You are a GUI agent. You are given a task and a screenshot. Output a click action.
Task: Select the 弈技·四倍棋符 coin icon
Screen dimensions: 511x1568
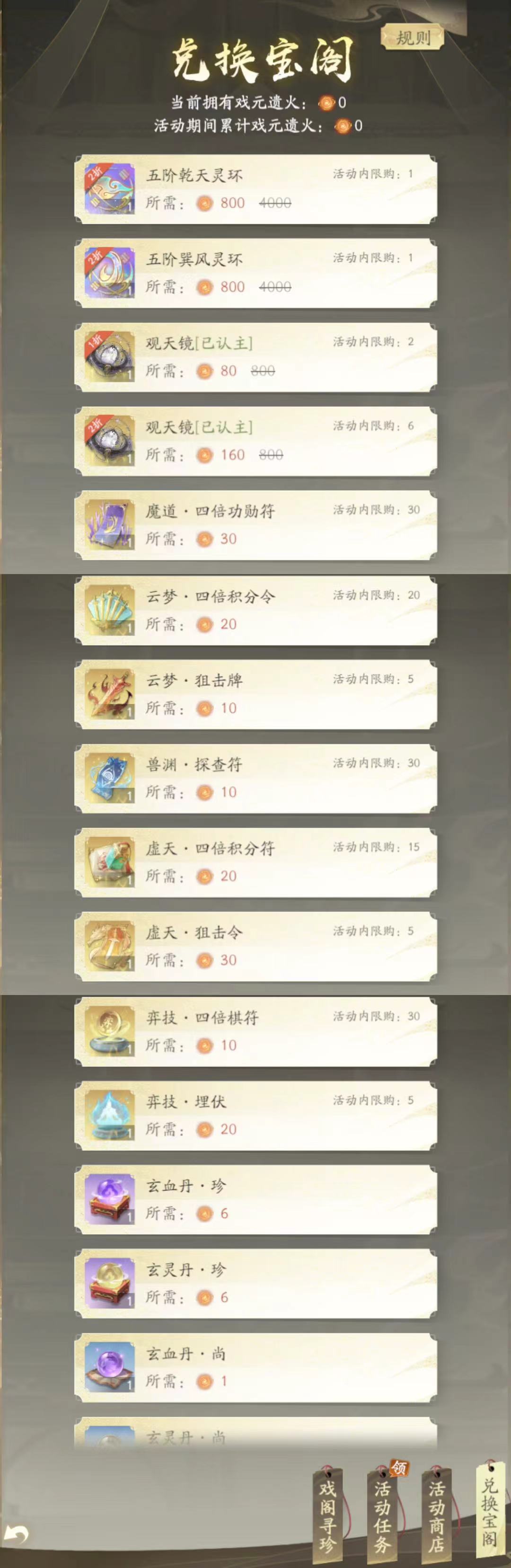(x=109, y=1031)
